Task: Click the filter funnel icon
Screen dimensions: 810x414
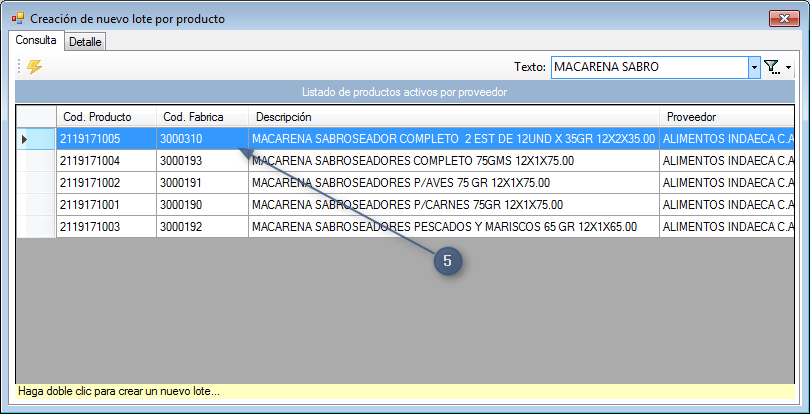Action: click(771, 67)
